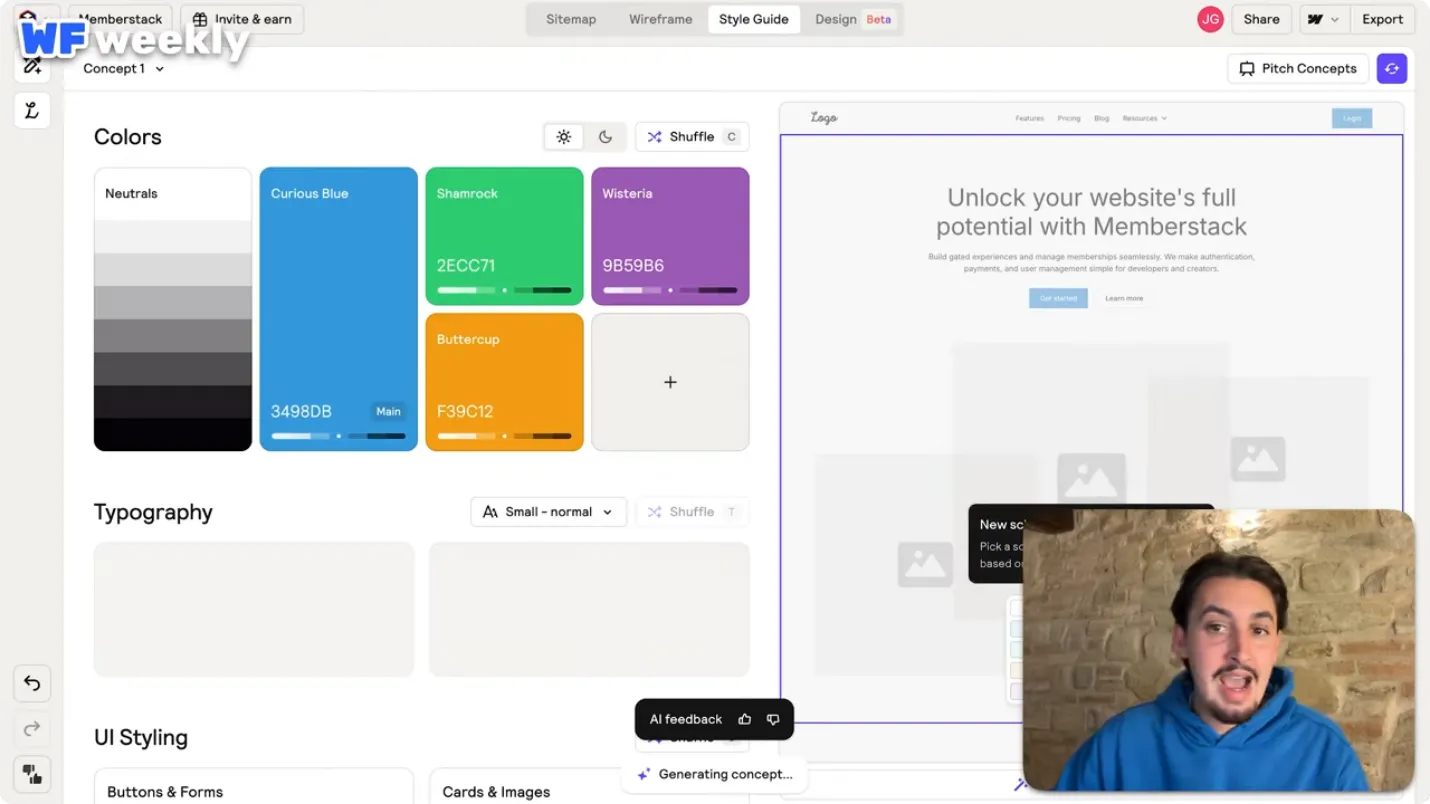Image resolution: width=1430 pixels, height=804 pixels.
Task: Click the typography Shuffle button
Action: (x=692, y=512)
